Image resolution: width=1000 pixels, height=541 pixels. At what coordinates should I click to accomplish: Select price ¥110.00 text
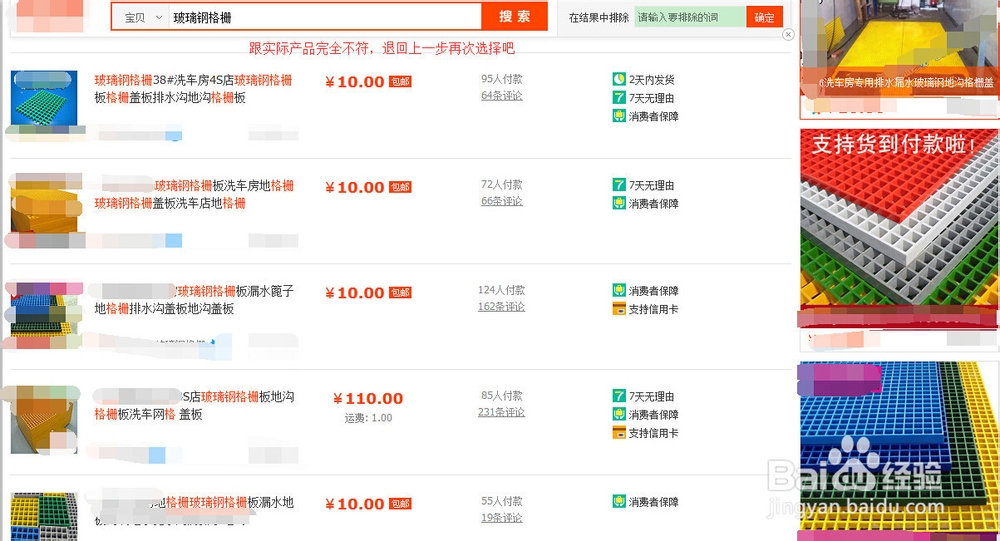(x=368, y=399)
